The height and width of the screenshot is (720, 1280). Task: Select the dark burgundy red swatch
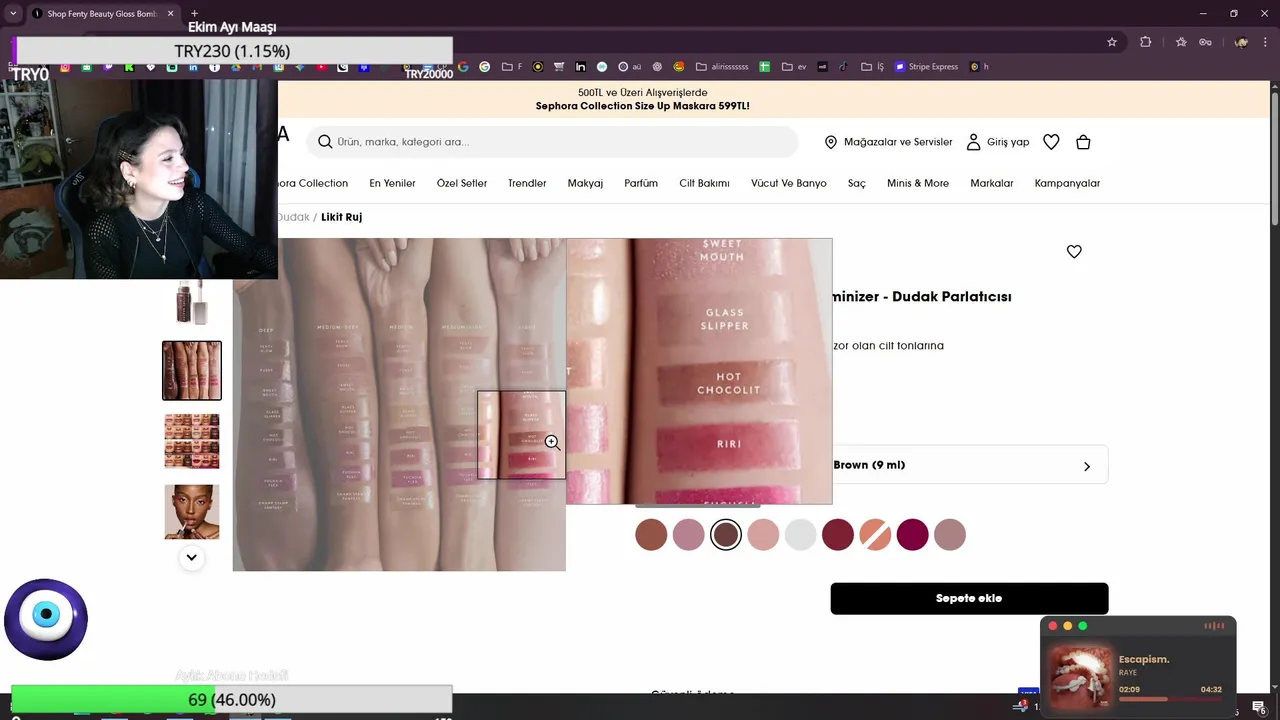pyautogui.click(x=838, y=535)
